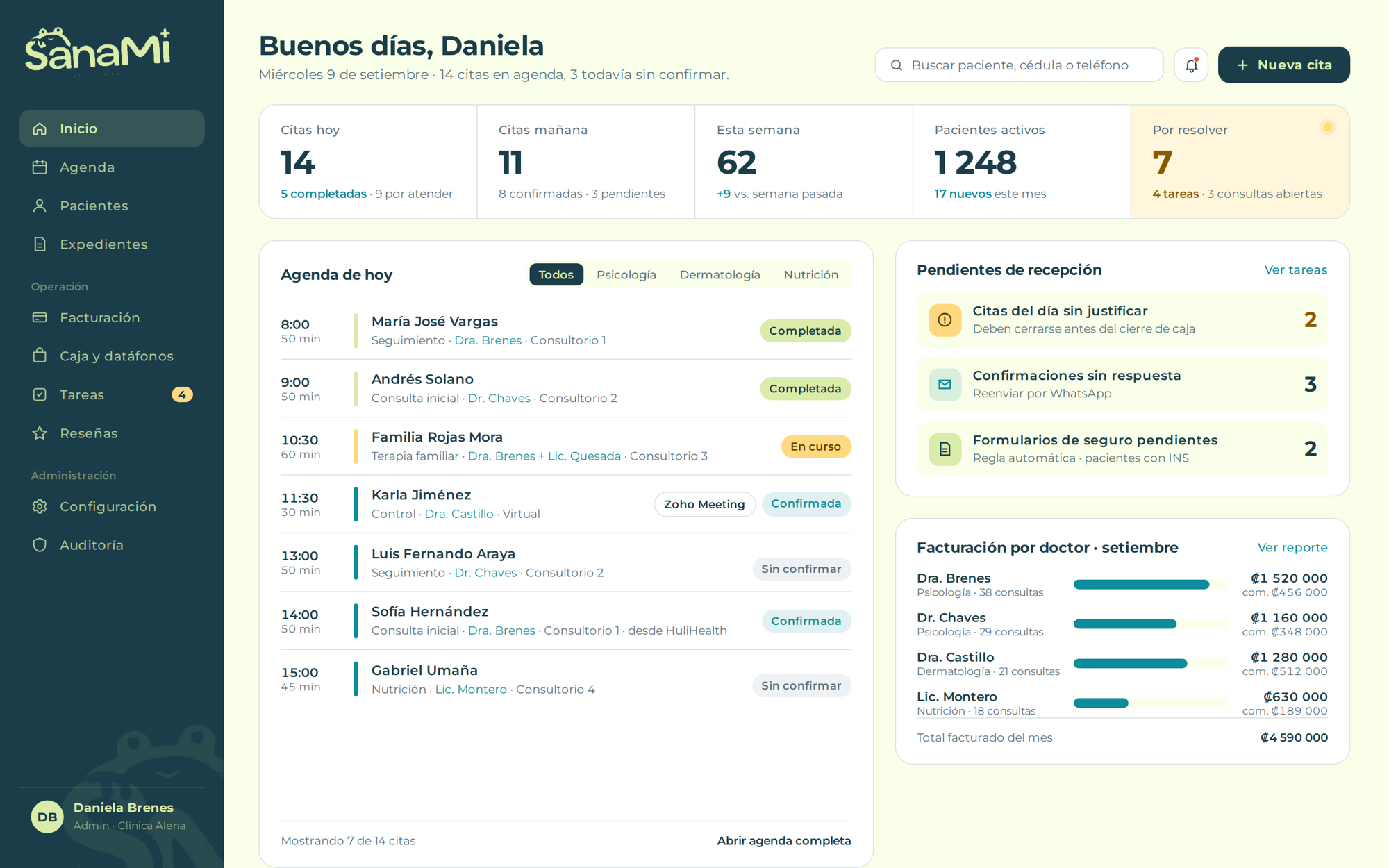The width and height of the screenshot is (1389, 868).
Task: Open the Citas mañana summary card
Action: click(585, 162)
